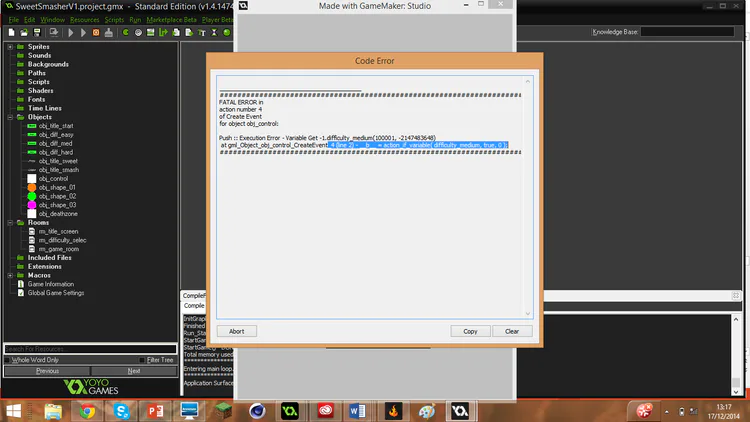
Task: Click the New project toolbar icon
Action: coord(11,33)
